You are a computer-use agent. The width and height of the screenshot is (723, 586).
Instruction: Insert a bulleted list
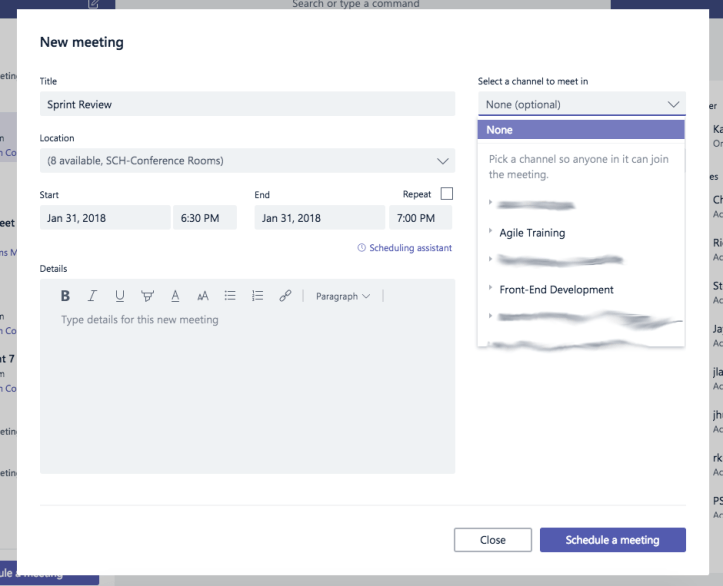click(x=230, y=296)
